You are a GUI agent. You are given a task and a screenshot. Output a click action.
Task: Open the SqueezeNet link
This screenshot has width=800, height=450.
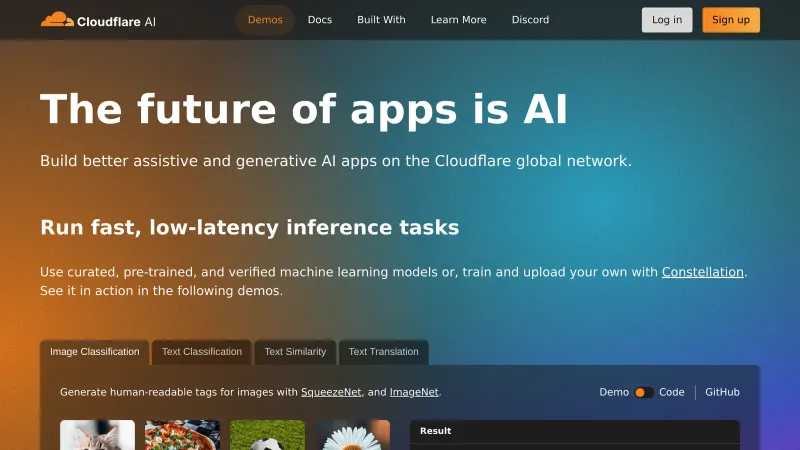pyautogui.click(x=331, y=392)
